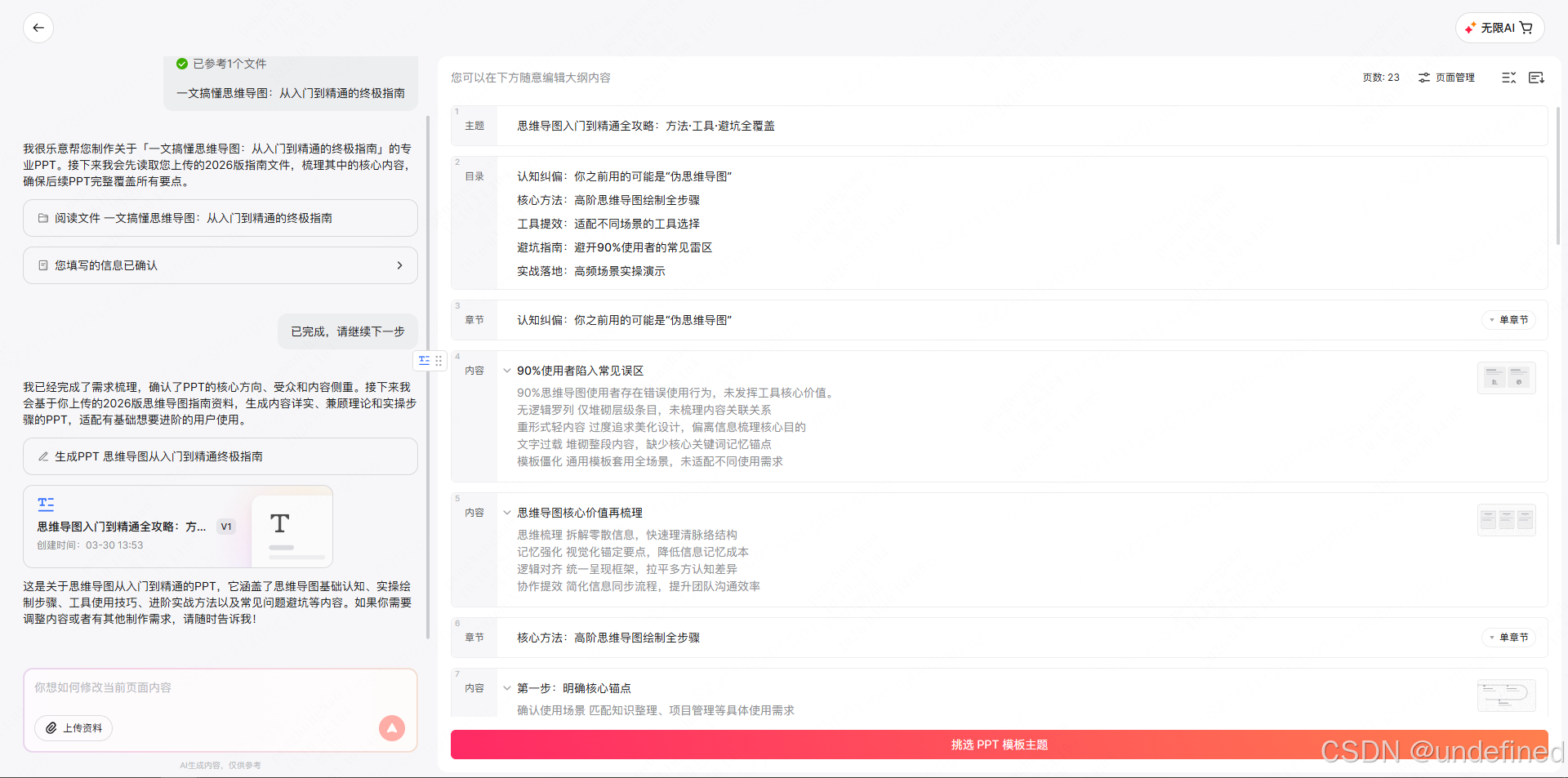
Task: Open the 无限AI cart button
Action: tap(1499, 28)
